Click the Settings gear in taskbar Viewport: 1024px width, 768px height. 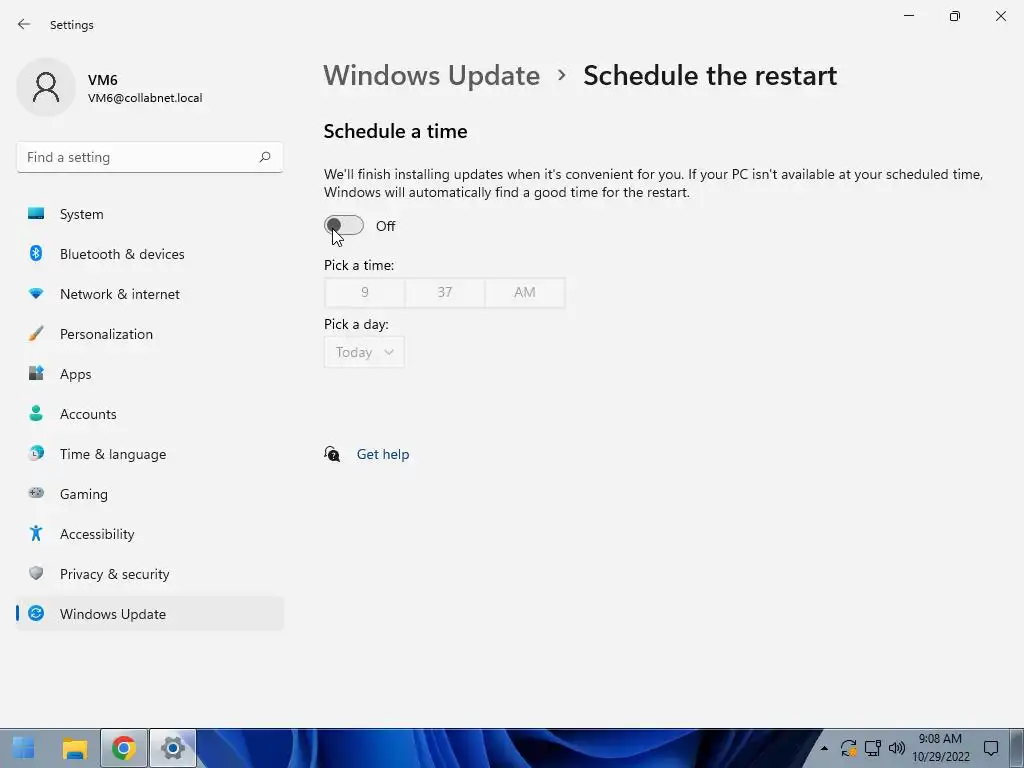[172, 748]
